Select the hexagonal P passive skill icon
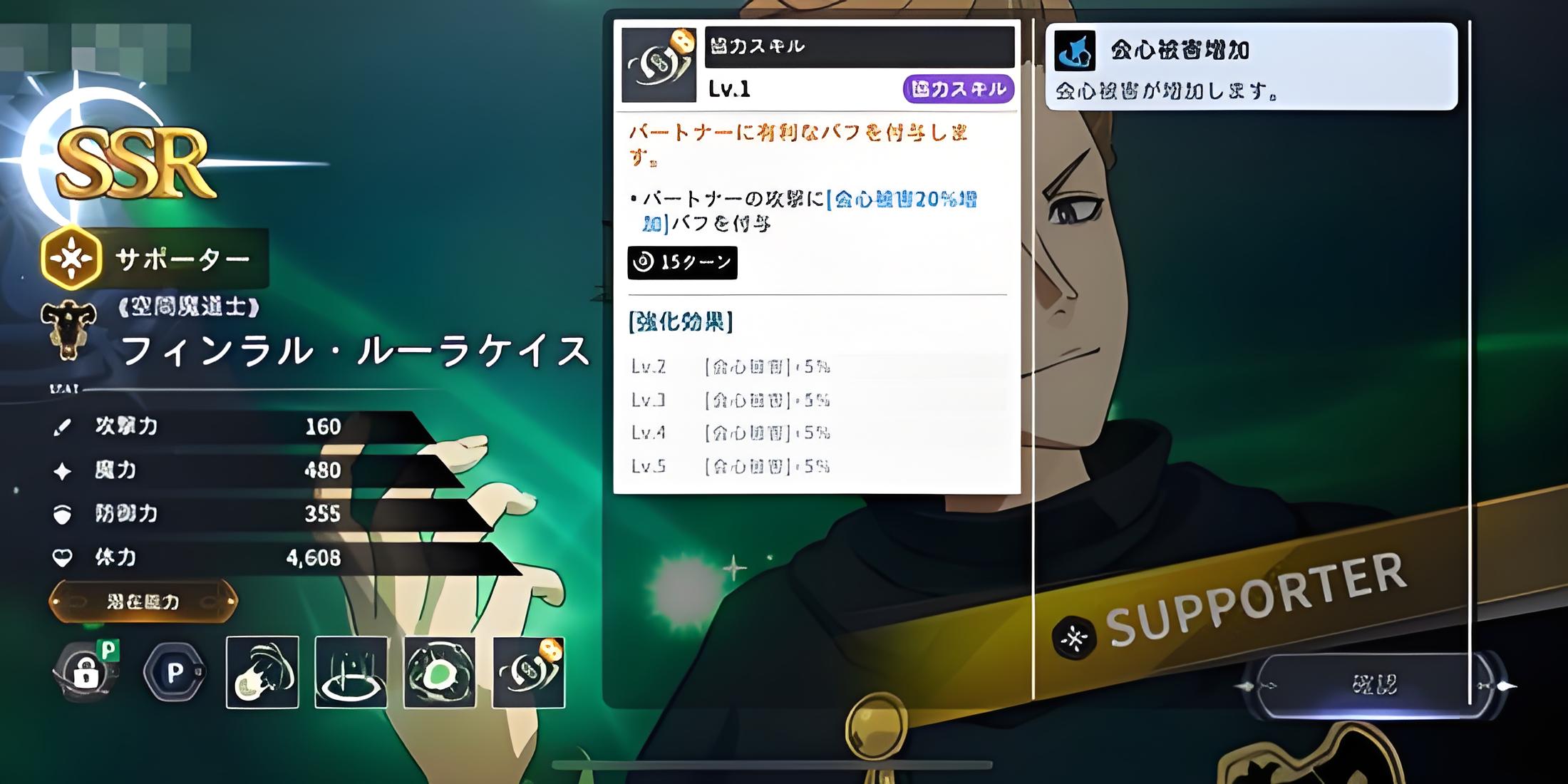Image resolution: width=1568 pixels, height=784 pixels. (175, 672)
